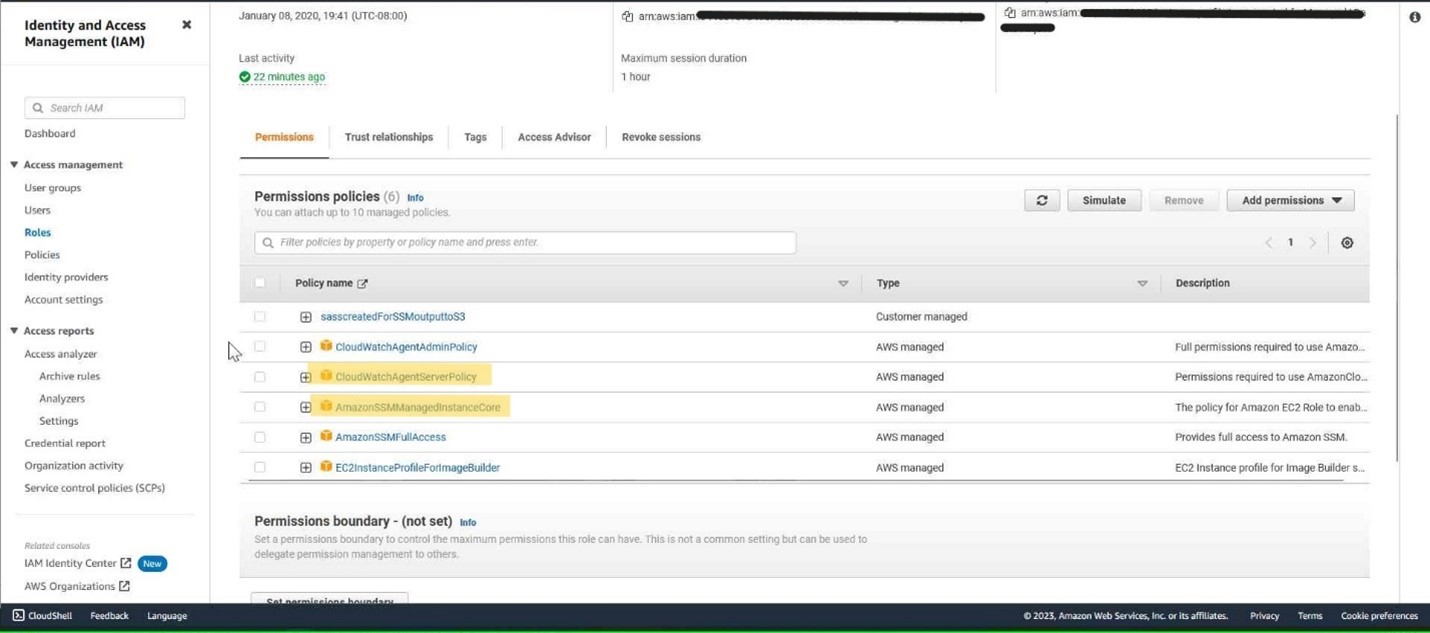Click Info link beside Permissions boundary

[x=467, y=523]
